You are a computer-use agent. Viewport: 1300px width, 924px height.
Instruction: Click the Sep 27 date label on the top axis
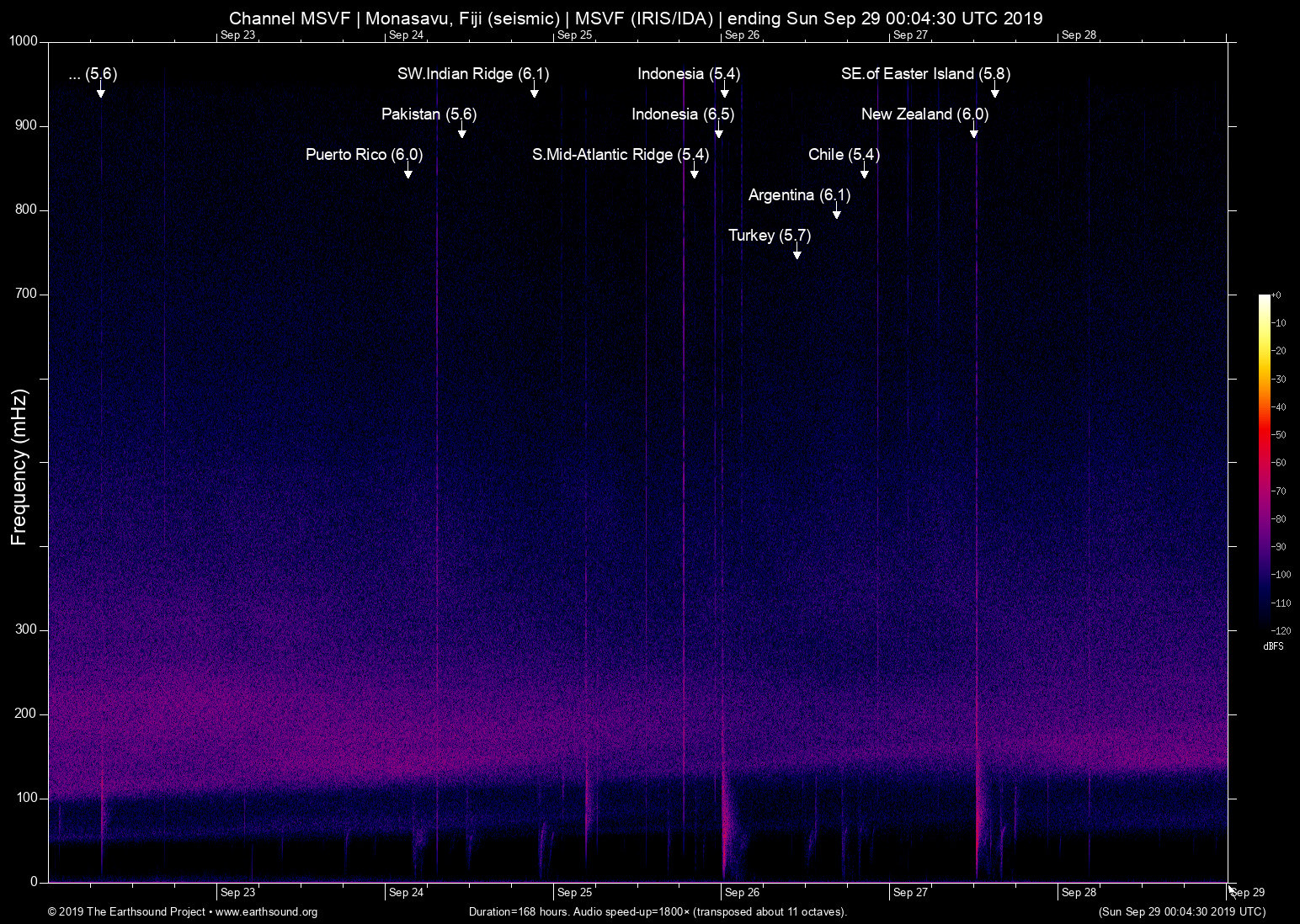pos(910,35)
